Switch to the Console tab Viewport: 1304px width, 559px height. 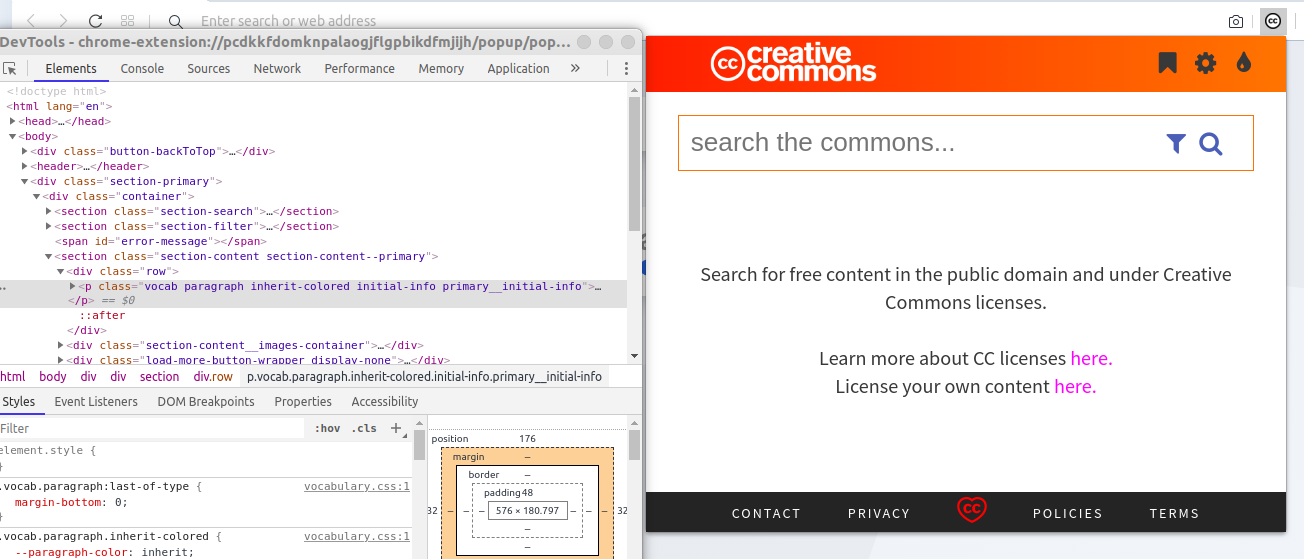[142, 68]
